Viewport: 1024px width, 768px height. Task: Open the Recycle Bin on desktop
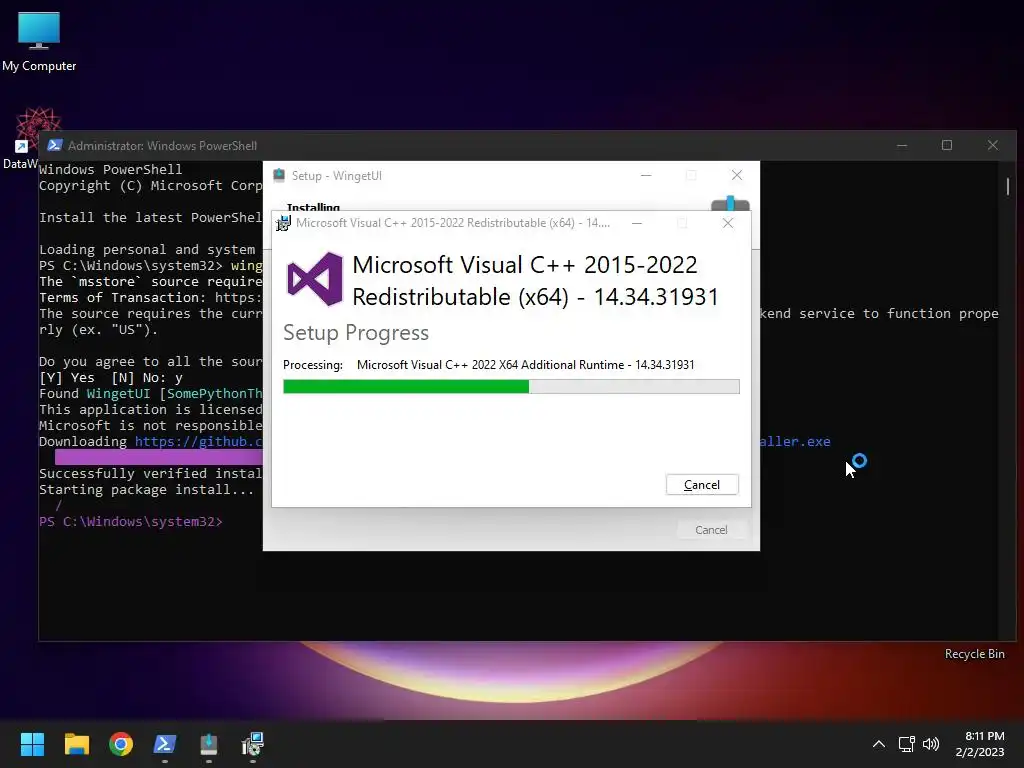point(974,654)
